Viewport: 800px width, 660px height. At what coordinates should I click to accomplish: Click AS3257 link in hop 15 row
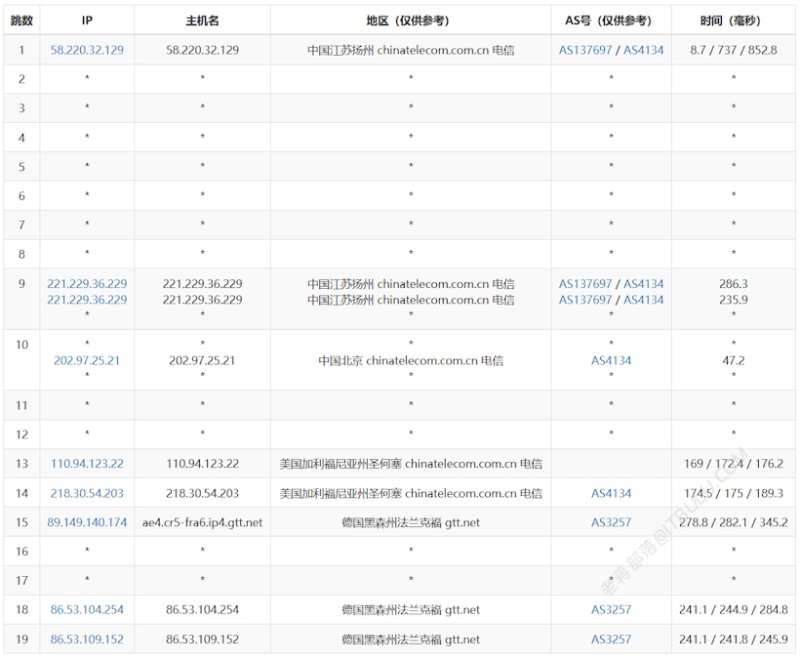(611, 522)
